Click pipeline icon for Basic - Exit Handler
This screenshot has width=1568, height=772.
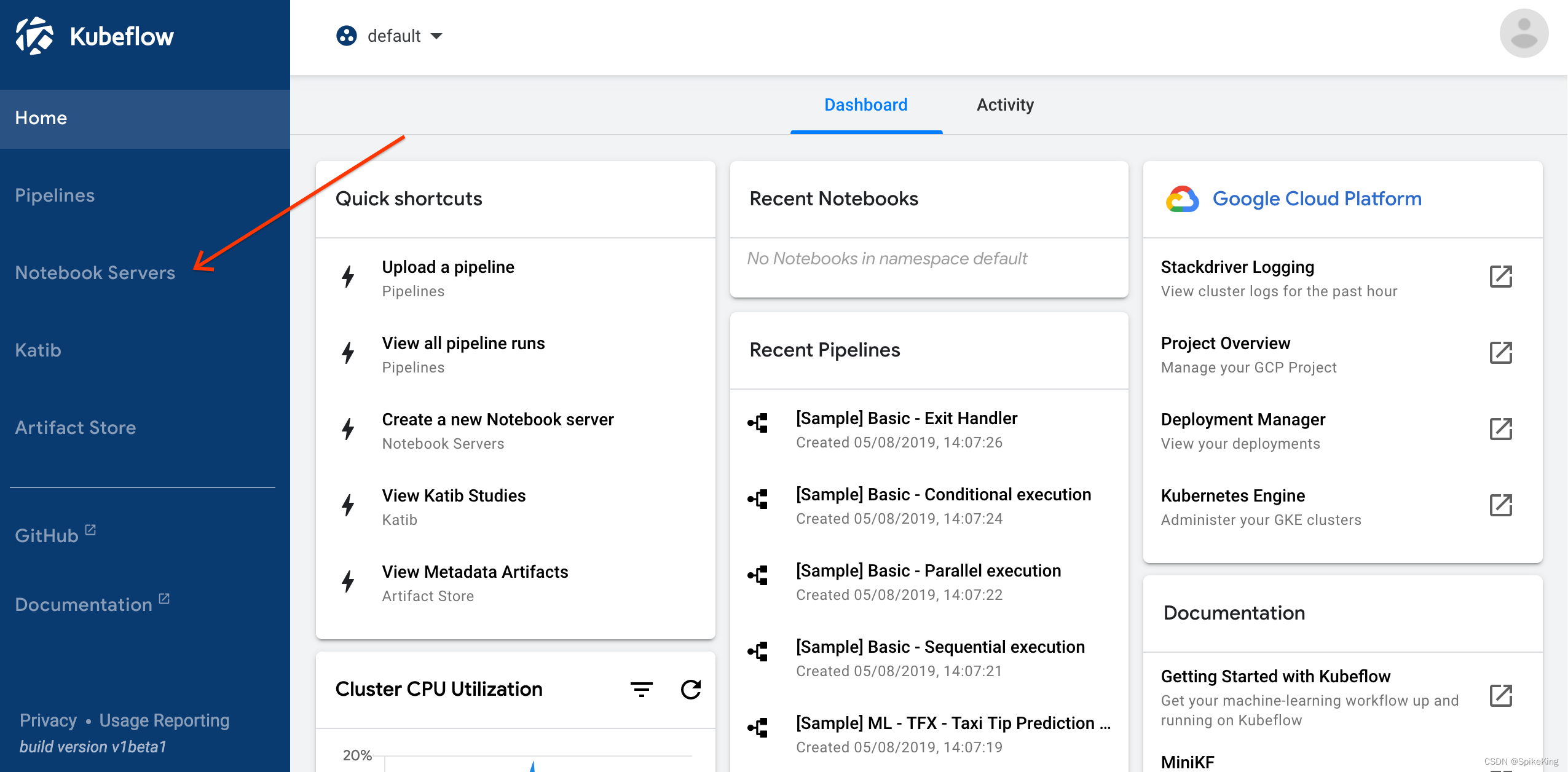pyautogui.click(x=758, y=423)
